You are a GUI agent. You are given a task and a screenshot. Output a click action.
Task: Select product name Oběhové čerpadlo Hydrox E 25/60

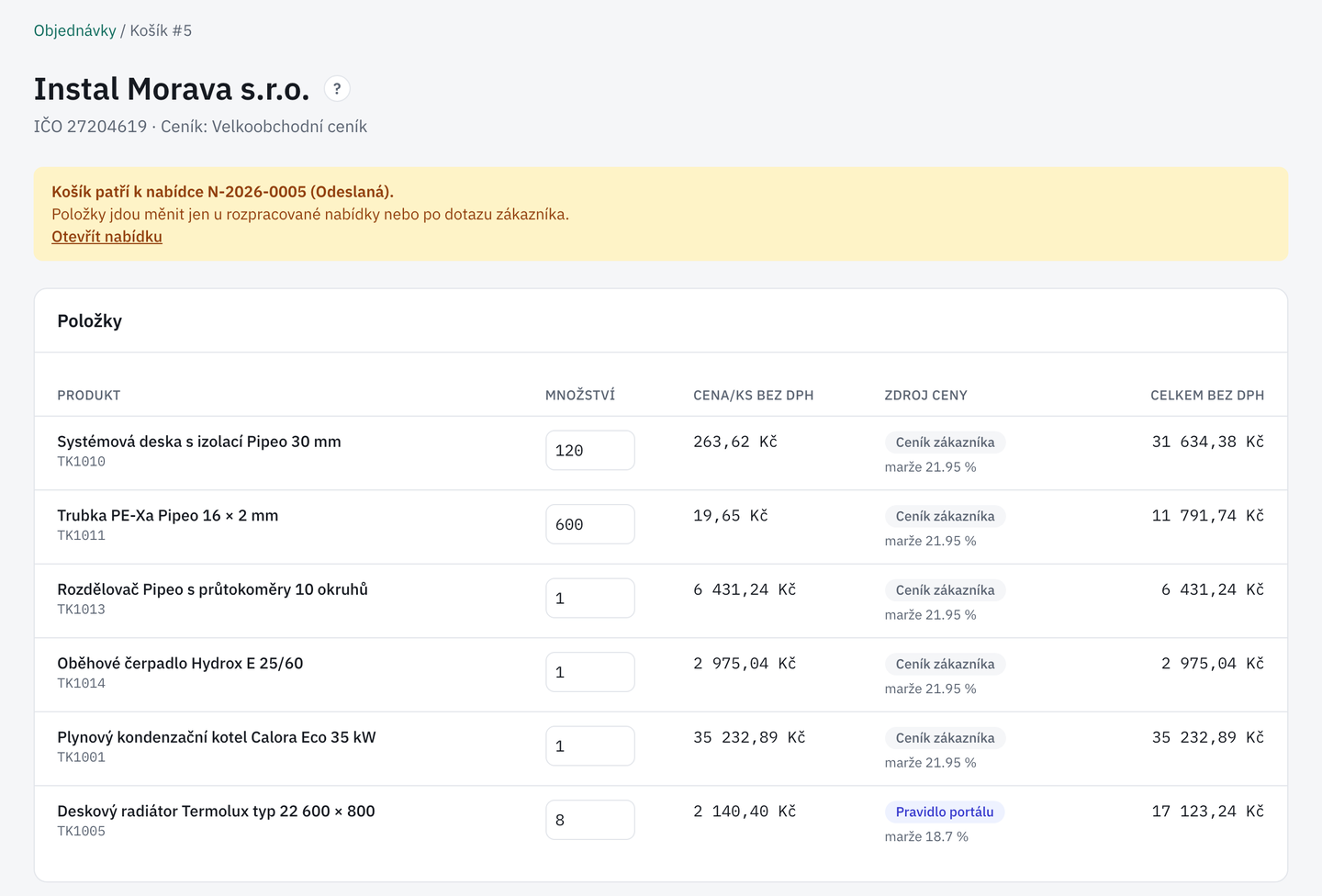180,664
